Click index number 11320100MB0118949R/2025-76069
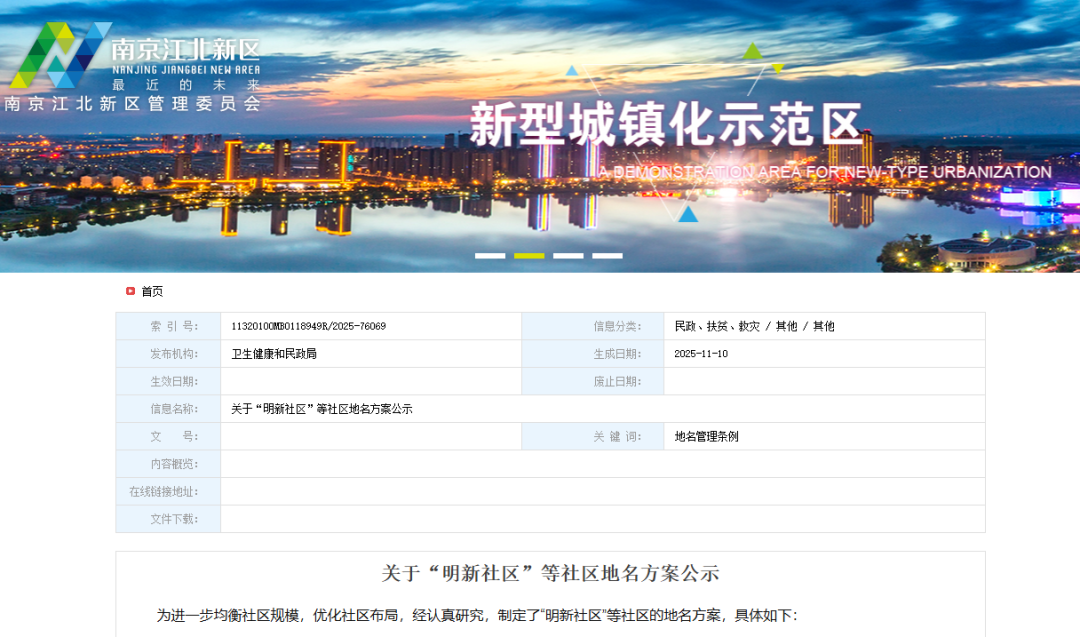The width and height of the screenshot is (1080, 637). (309, 326)
